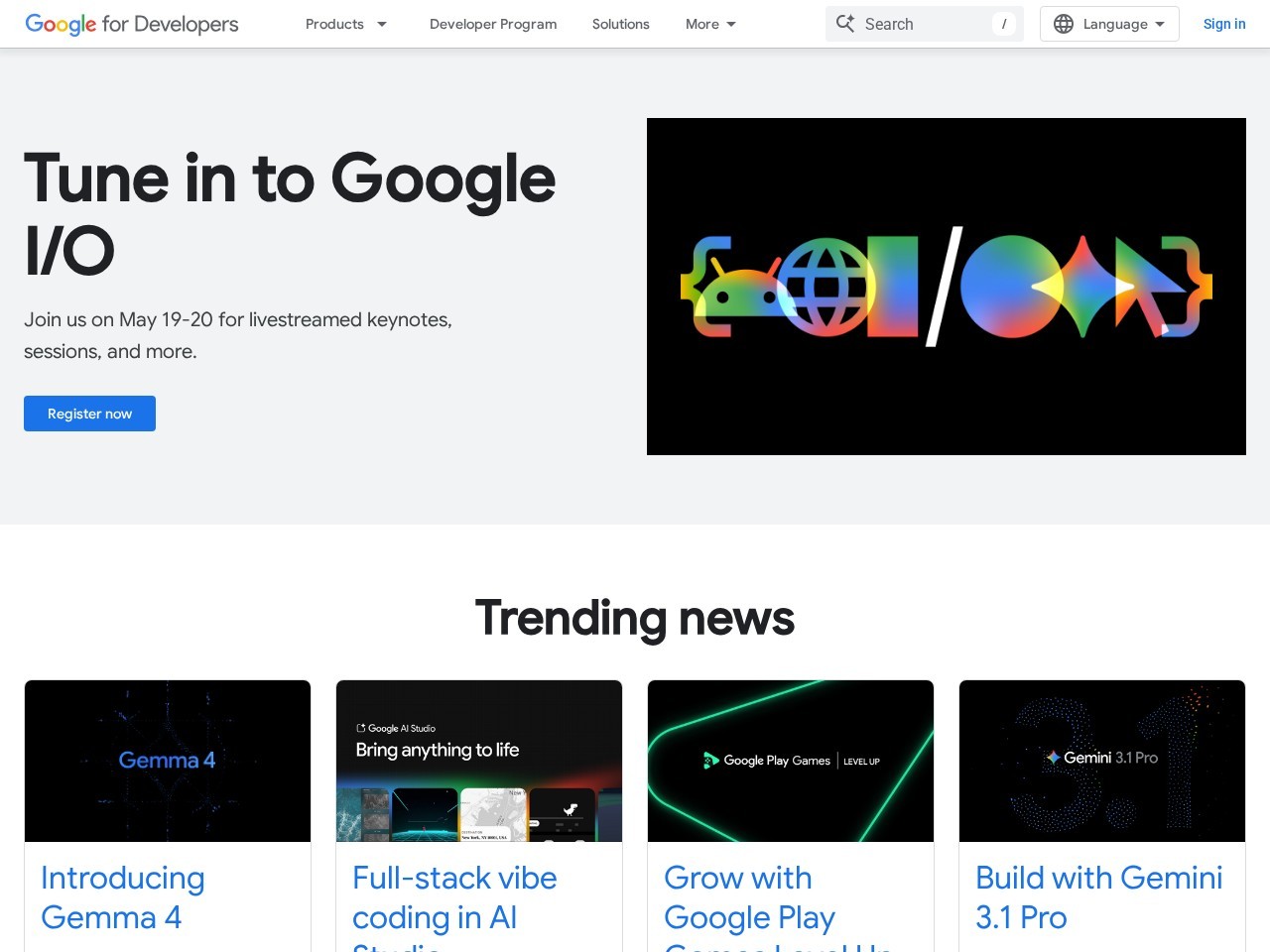Expand the More navigation menu
The image size is (1270, 952).
[710, 24]
